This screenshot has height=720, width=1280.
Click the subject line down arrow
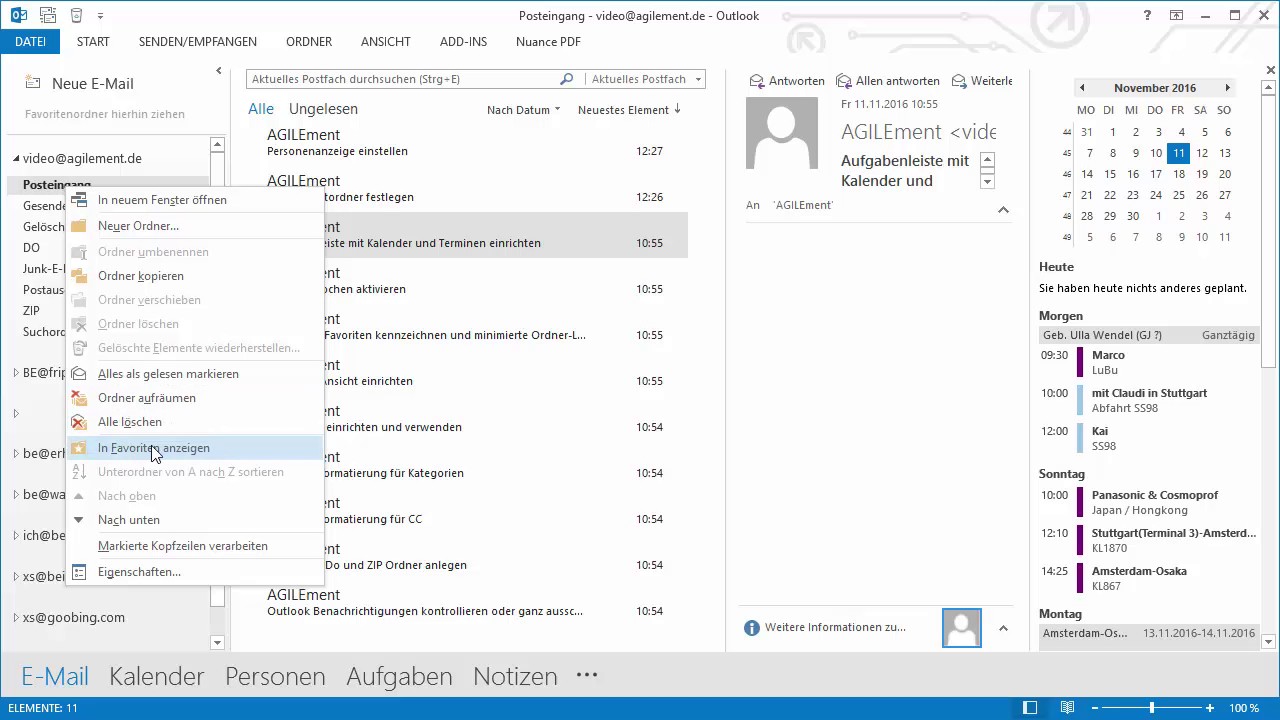[x=987, y=182]
